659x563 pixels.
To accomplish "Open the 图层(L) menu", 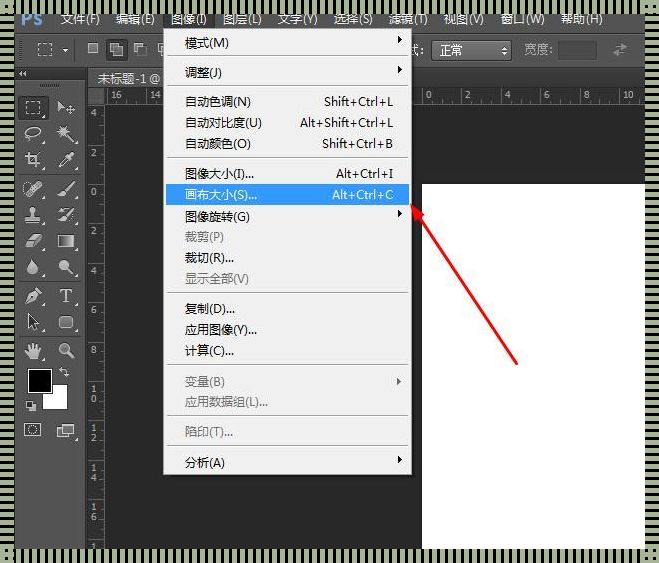I will pyautogui.click(x=242, y=19).
